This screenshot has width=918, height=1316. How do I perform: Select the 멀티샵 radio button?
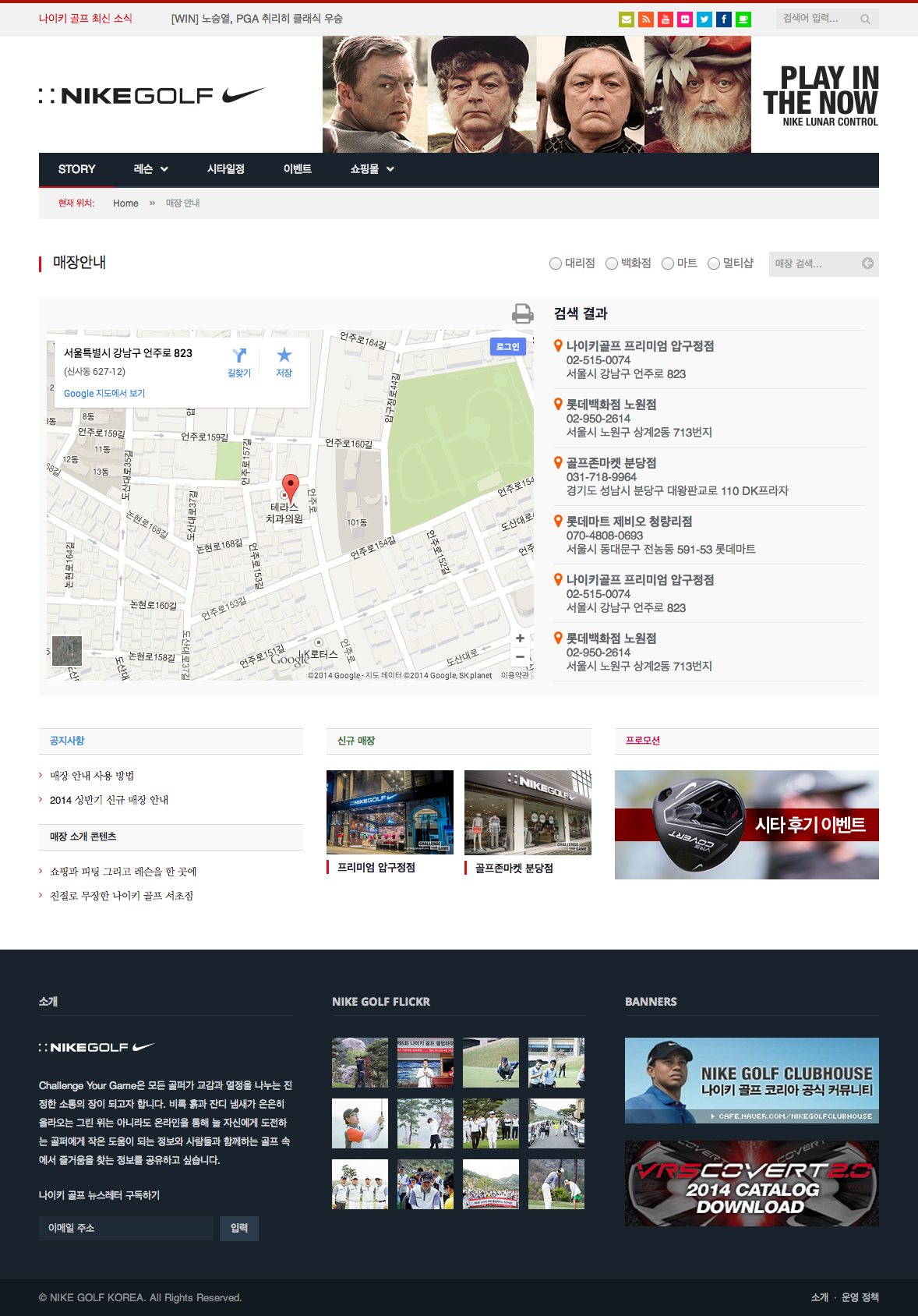point(714,264)
